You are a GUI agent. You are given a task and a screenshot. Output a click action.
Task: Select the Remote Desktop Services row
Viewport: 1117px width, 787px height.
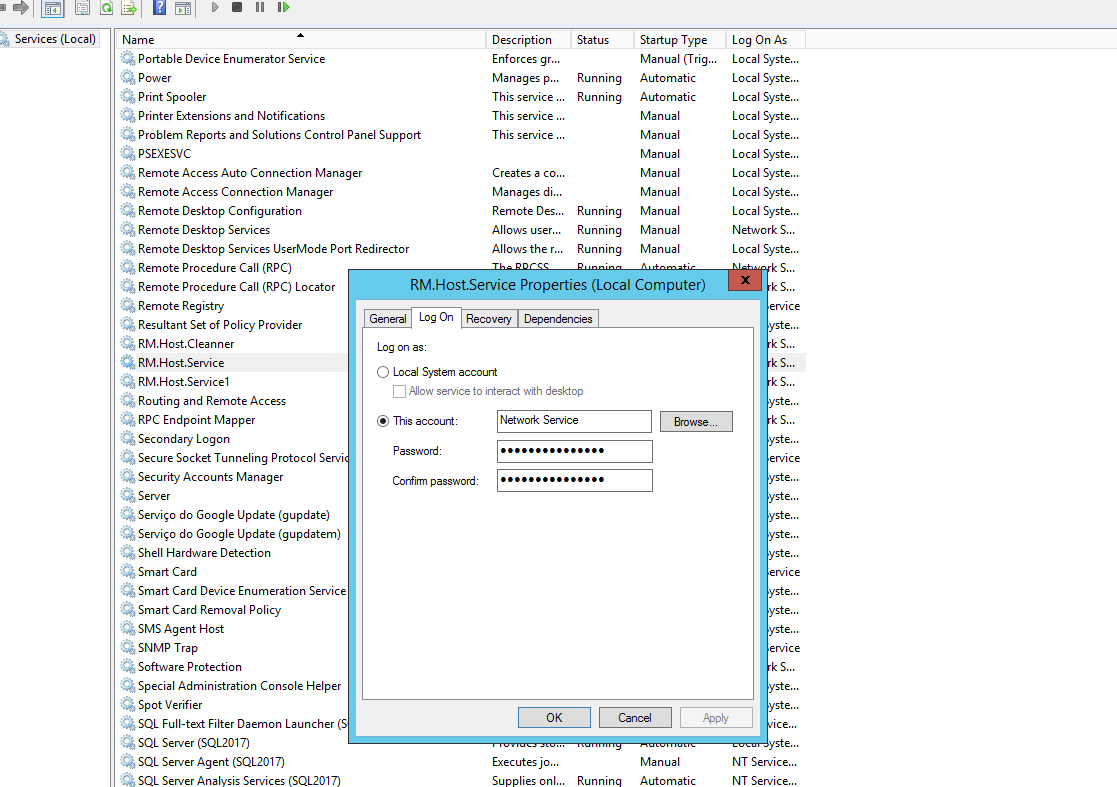click(462, 229)
